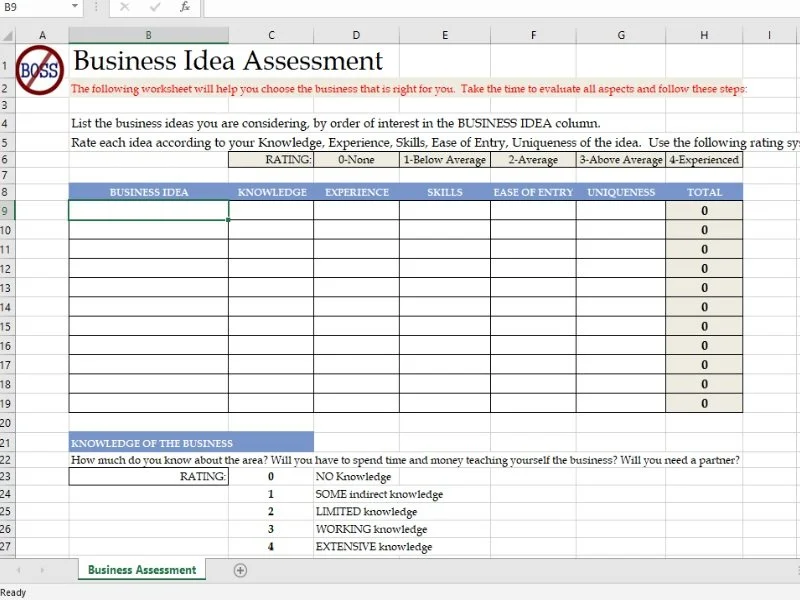This screenshot has width=800, height=600.
Task: Select column D header
Action: 356,35
